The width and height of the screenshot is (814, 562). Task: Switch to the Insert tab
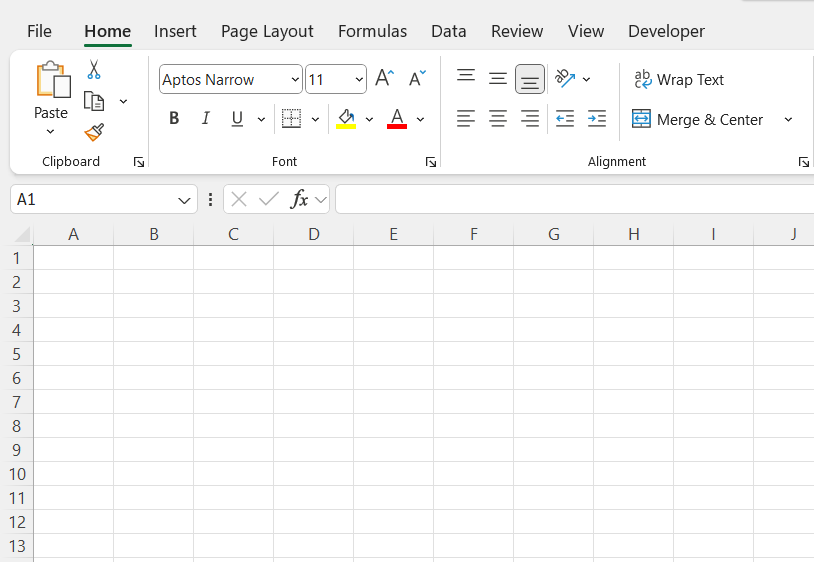click(x=175, y=31)
